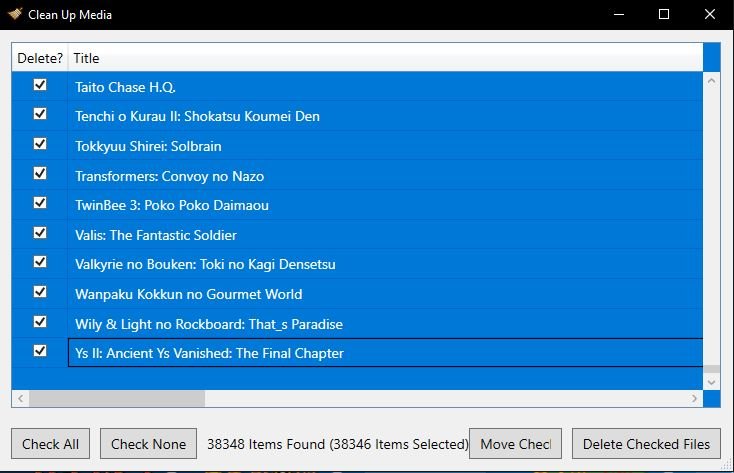
Task: Uncheck Tenchi o Kurau II delete checkbox
Action: pos(40,114)
